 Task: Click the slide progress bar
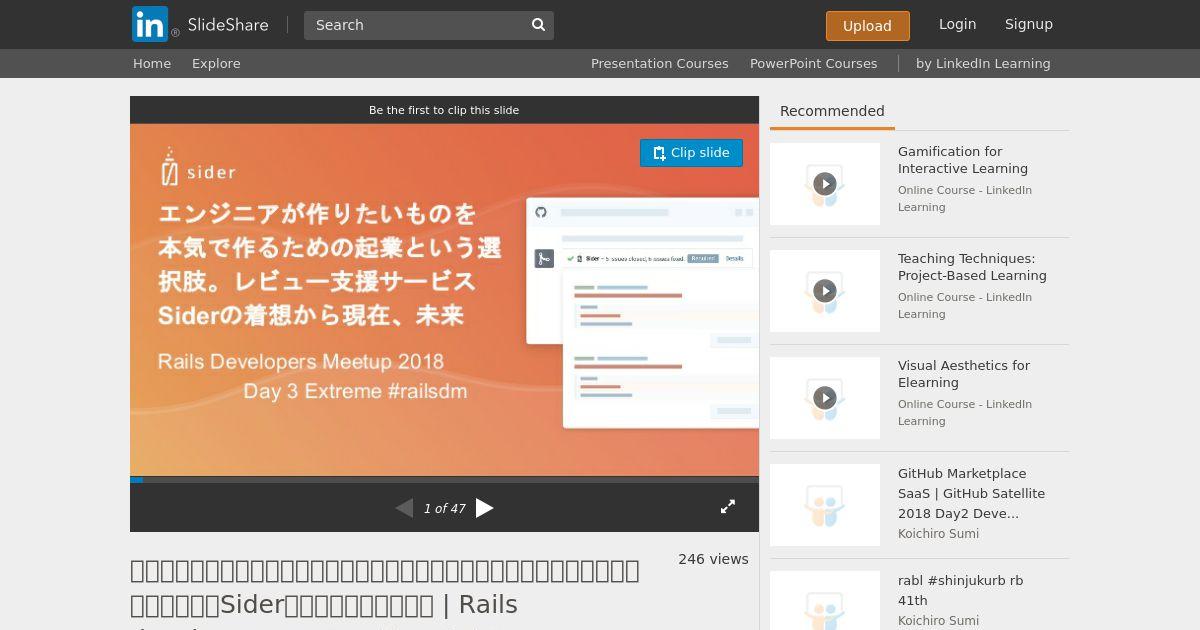point(444,480)
